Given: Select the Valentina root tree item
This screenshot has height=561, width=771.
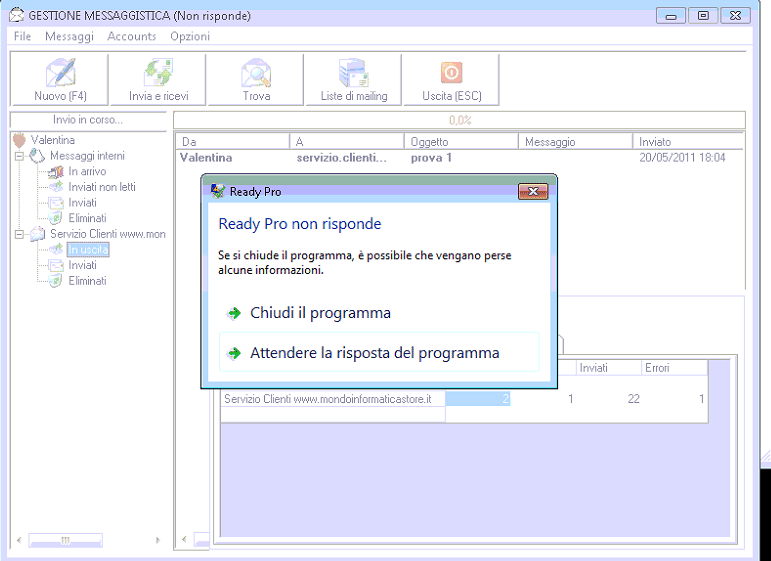Looking at the screenshot, I should click(x=53, y=140).
